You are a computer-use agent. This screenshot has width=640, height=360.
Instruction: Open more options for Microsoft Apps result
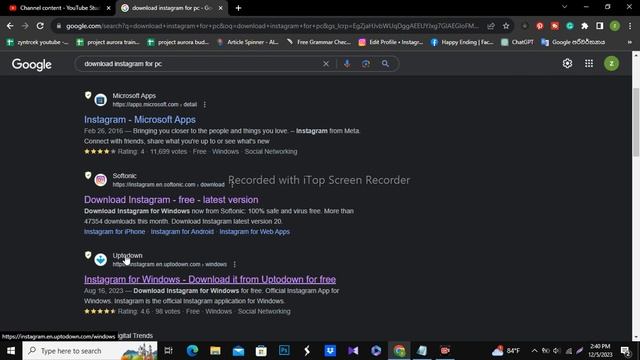[x=204, y=104]
